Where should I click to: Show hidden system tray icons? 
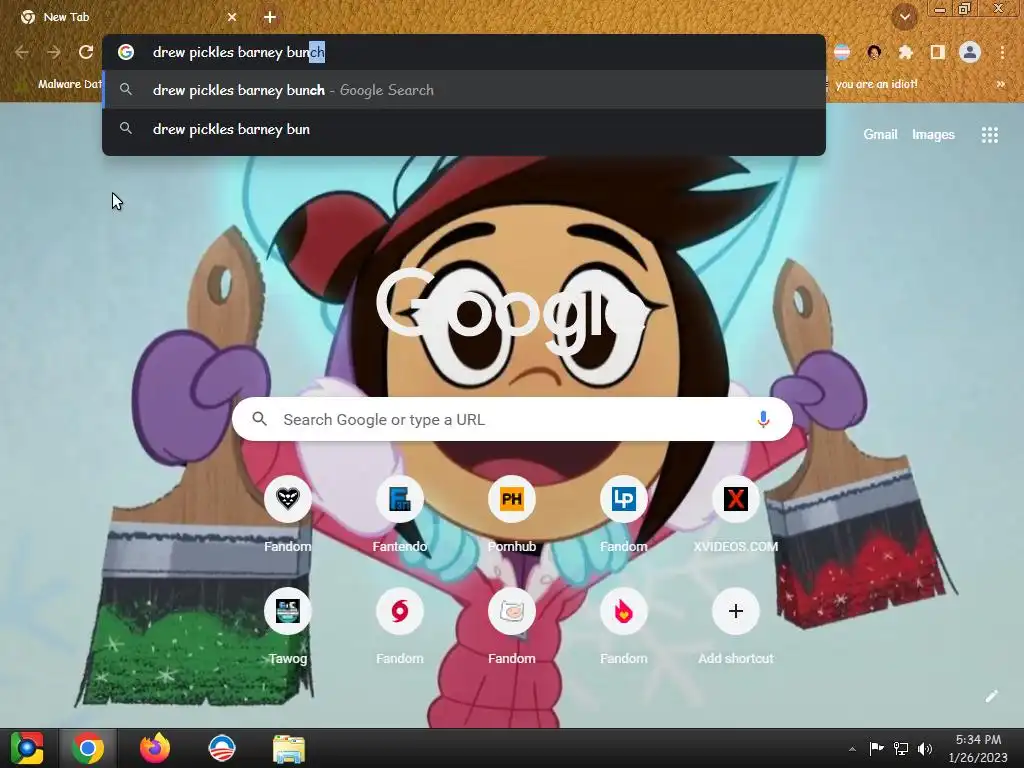pos(852,749)
